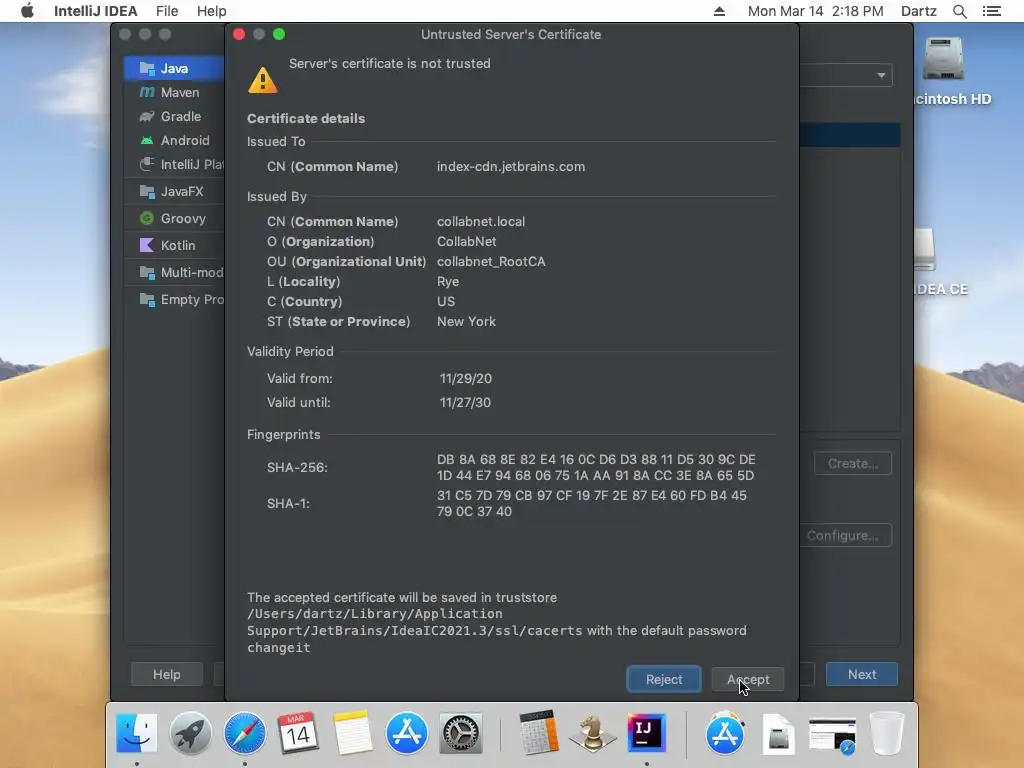Click the eject icon in menu bar
Image resolution: width=1024 pixels, height=768 pixels.
(x=719, y=11)
